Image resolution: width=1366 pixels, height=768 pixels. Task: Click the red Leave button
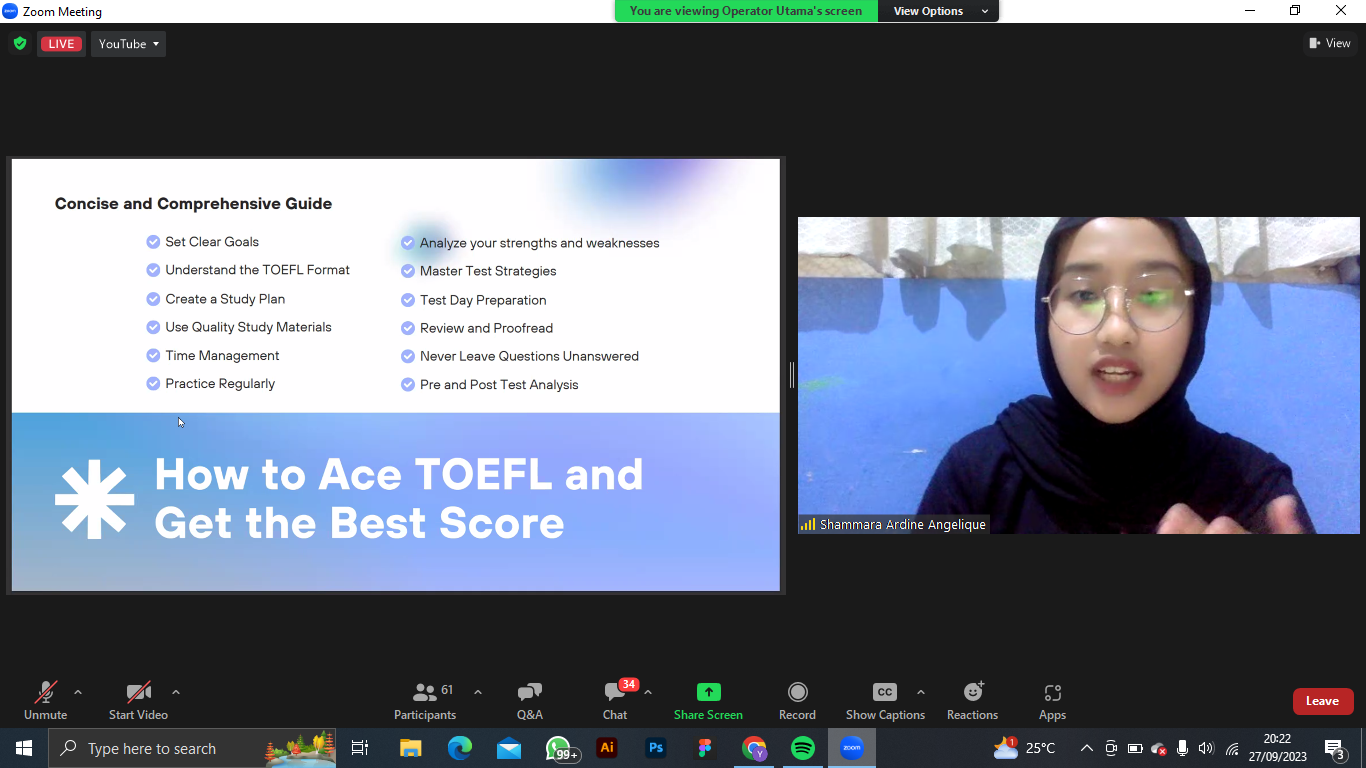point(1322,701)
